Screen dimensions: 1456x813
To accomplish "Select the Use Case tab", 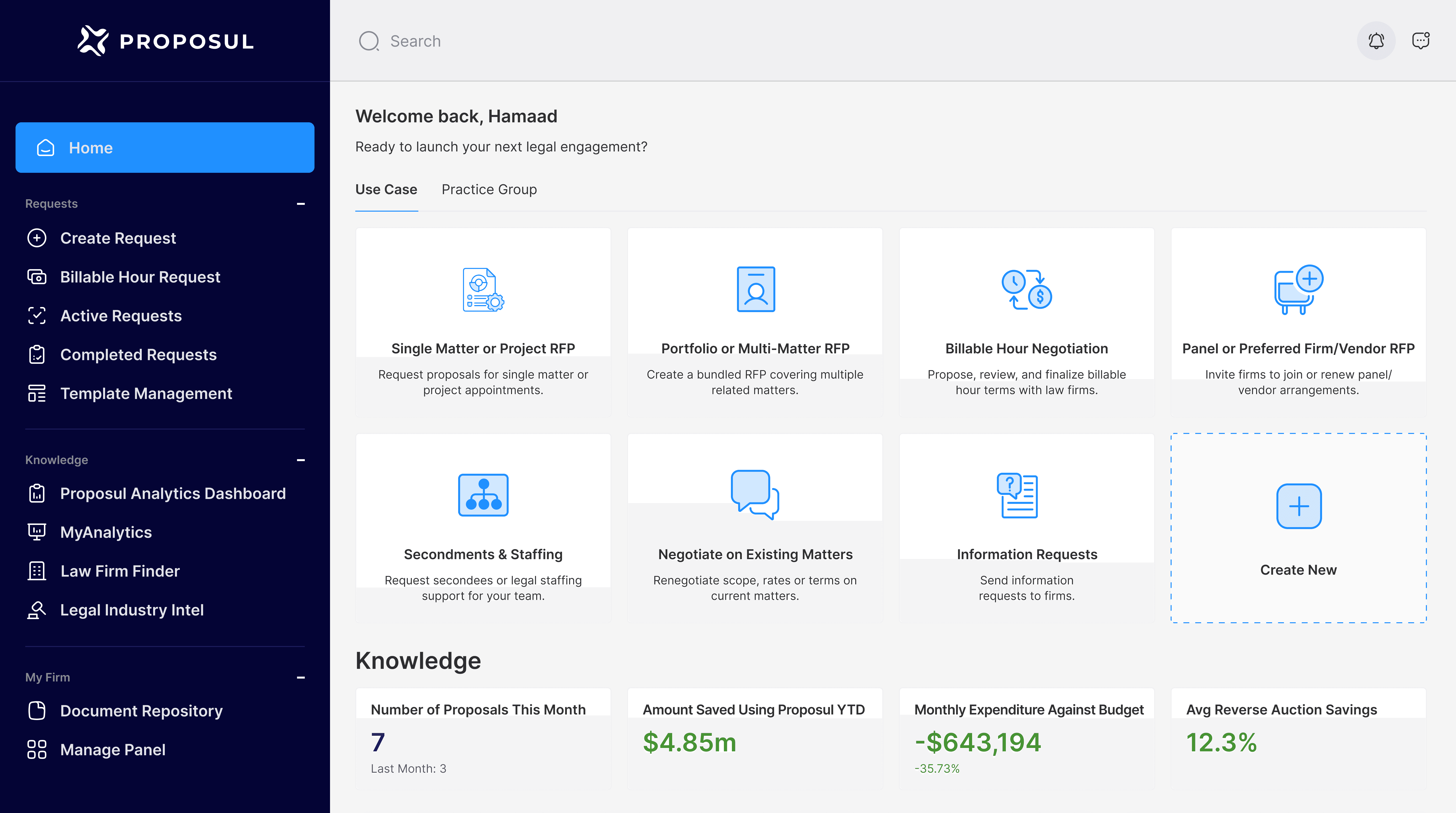I will point(386,189).
